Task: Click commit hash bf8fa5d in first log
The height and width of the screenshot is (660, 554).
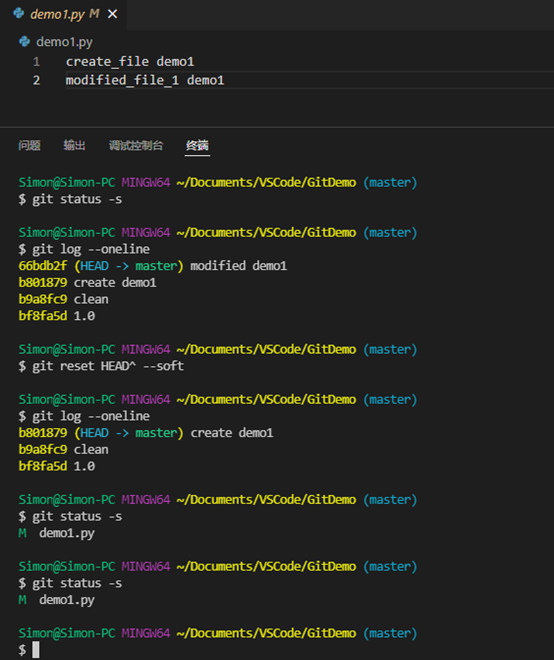Action: point(43,316)
